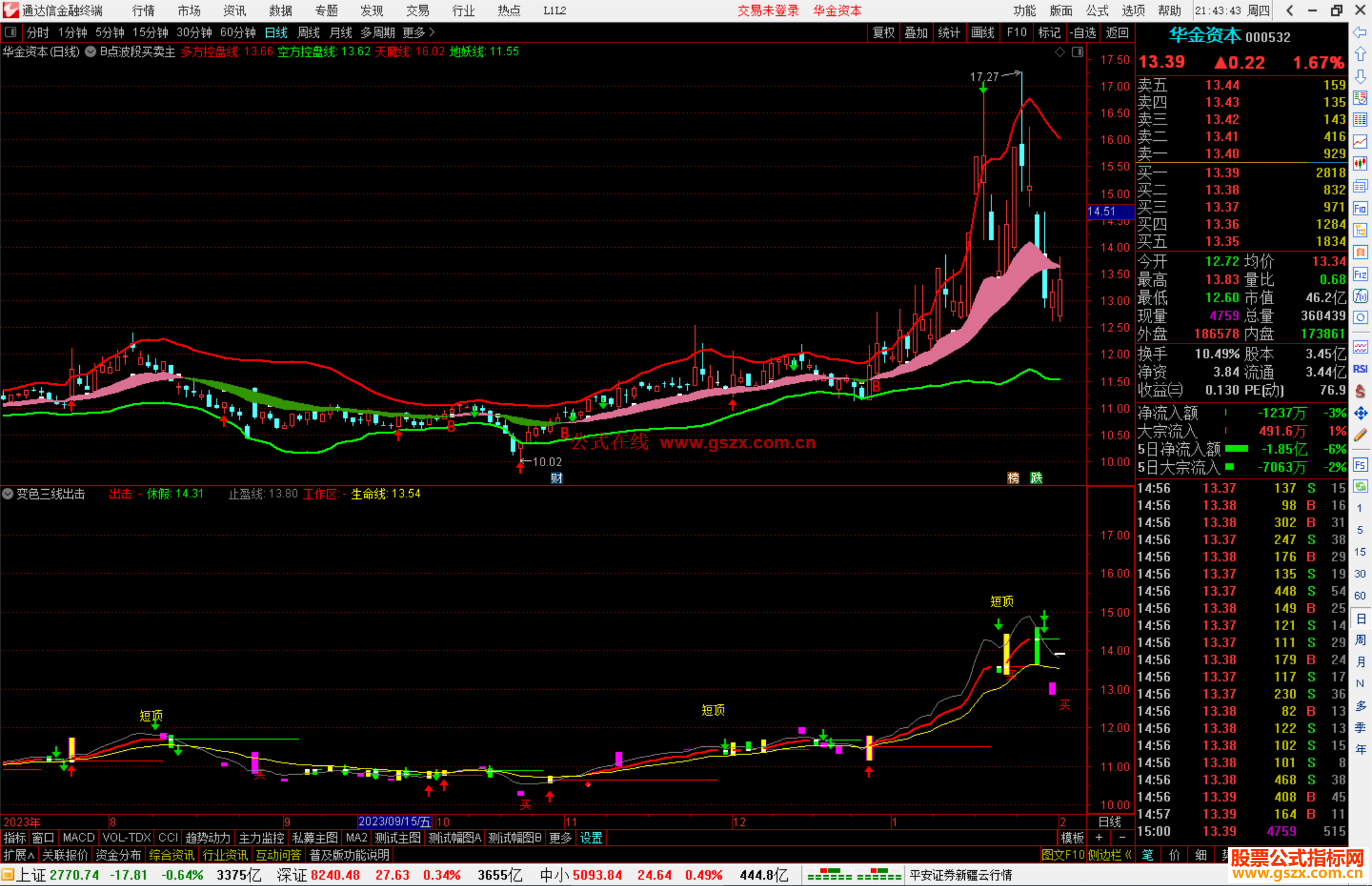This screenshot has height=886, width=1372.
Task: Open the candlestick chart sidebar icon
Action: (1360, 163)
